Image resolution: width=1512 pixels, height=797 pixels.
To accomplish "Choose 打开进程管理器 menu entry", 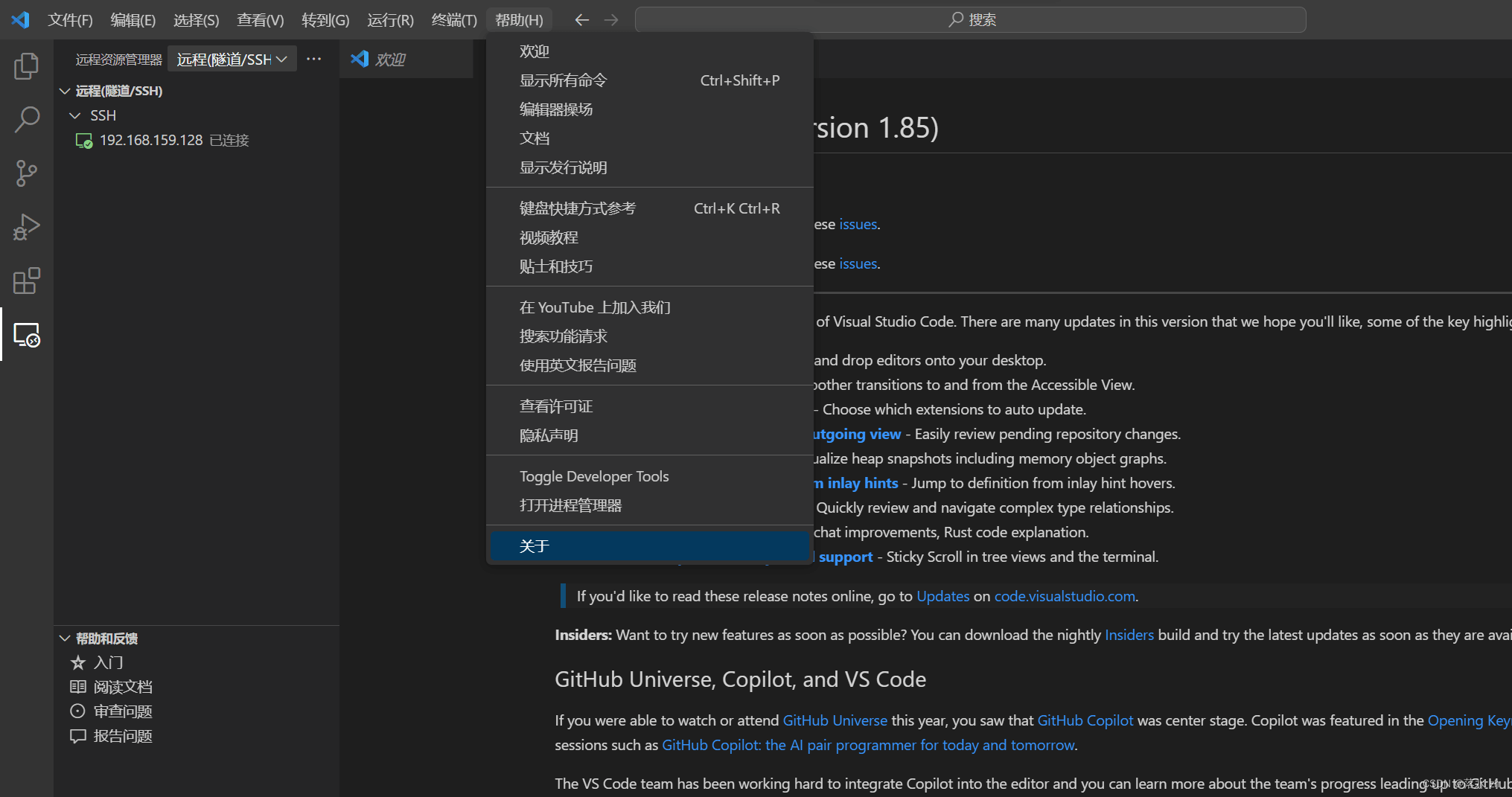I will 649,505.
